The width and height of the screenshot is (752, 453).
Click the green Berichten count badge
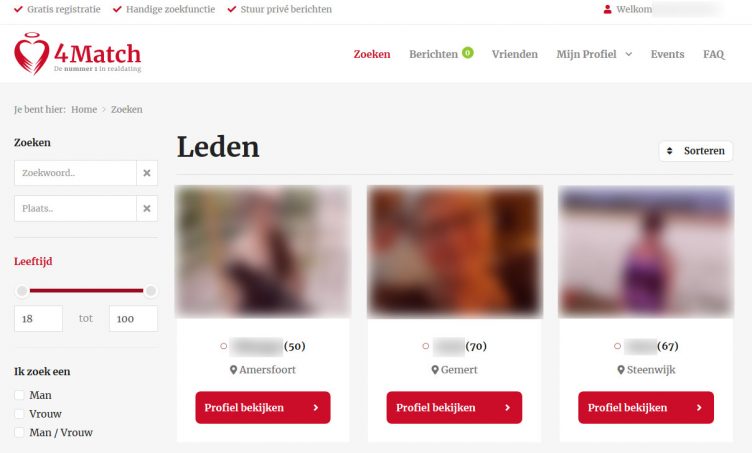click(x=468, y=52)
